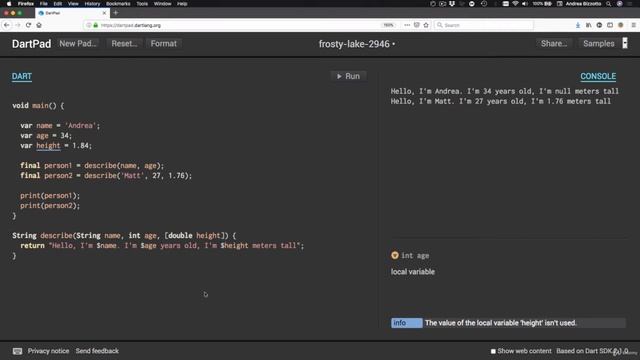The height and width of the screenshot is (360, 640).
Task: Open the volume control in menu bar
Action: point(525,4)
